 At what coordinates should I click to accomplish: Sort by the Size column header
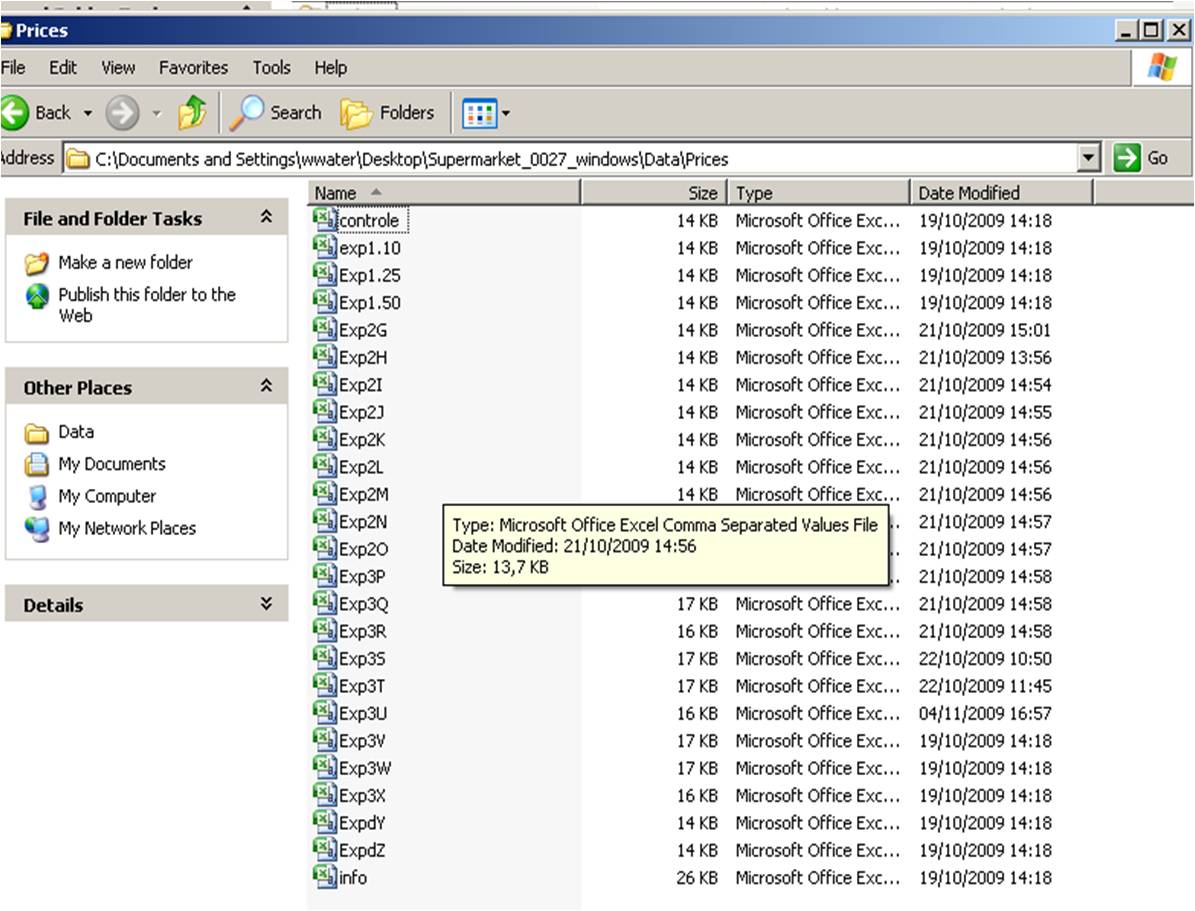click(x=655, y=193)
